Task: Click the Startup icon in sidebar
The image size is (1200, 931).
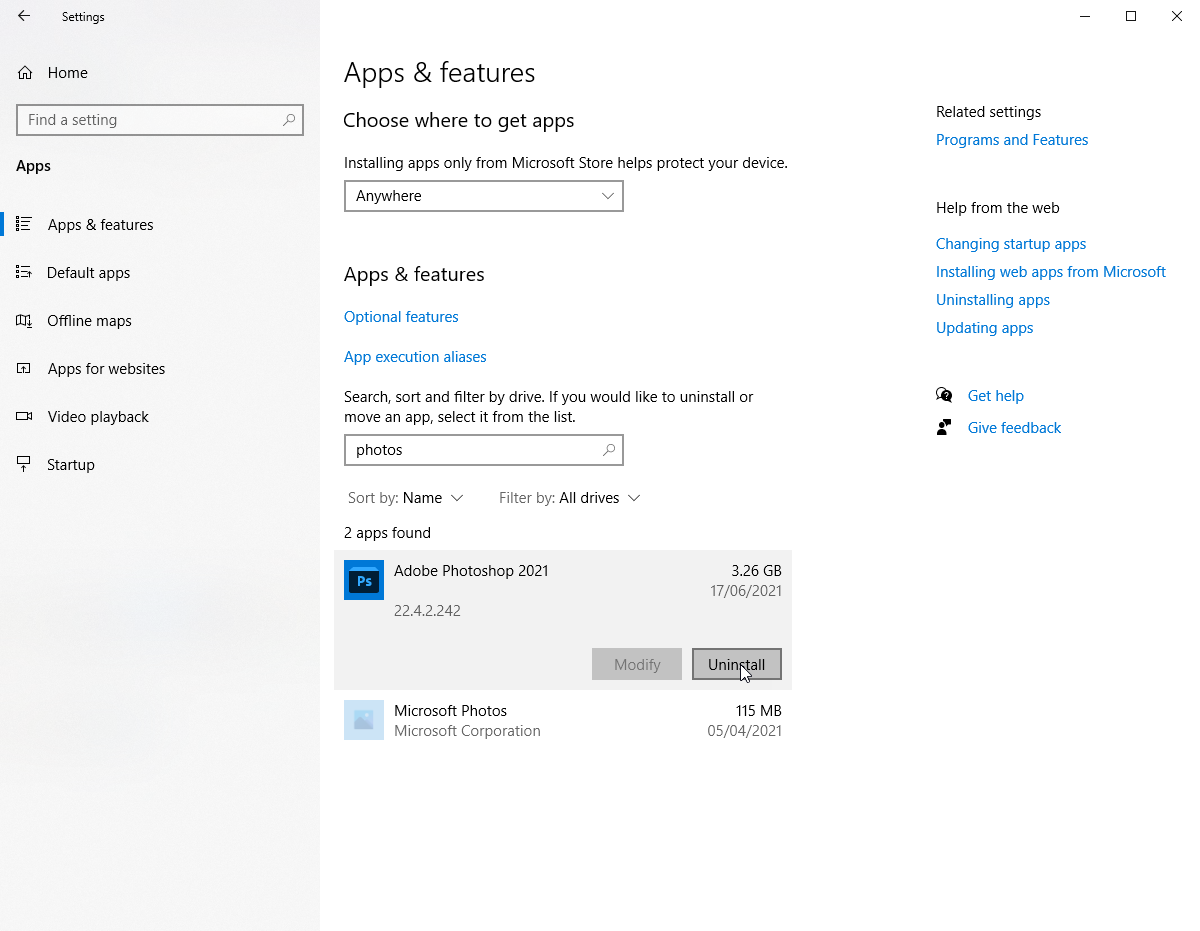Action: tap(25, 464)
